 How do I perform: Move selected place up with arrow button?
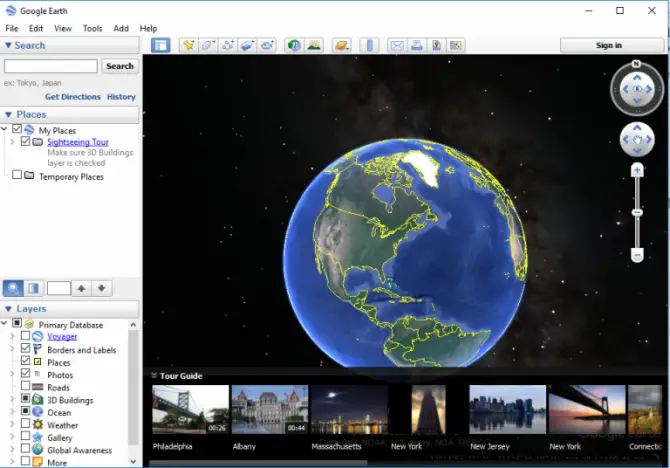pyautogui.click(x=81, y=288)
